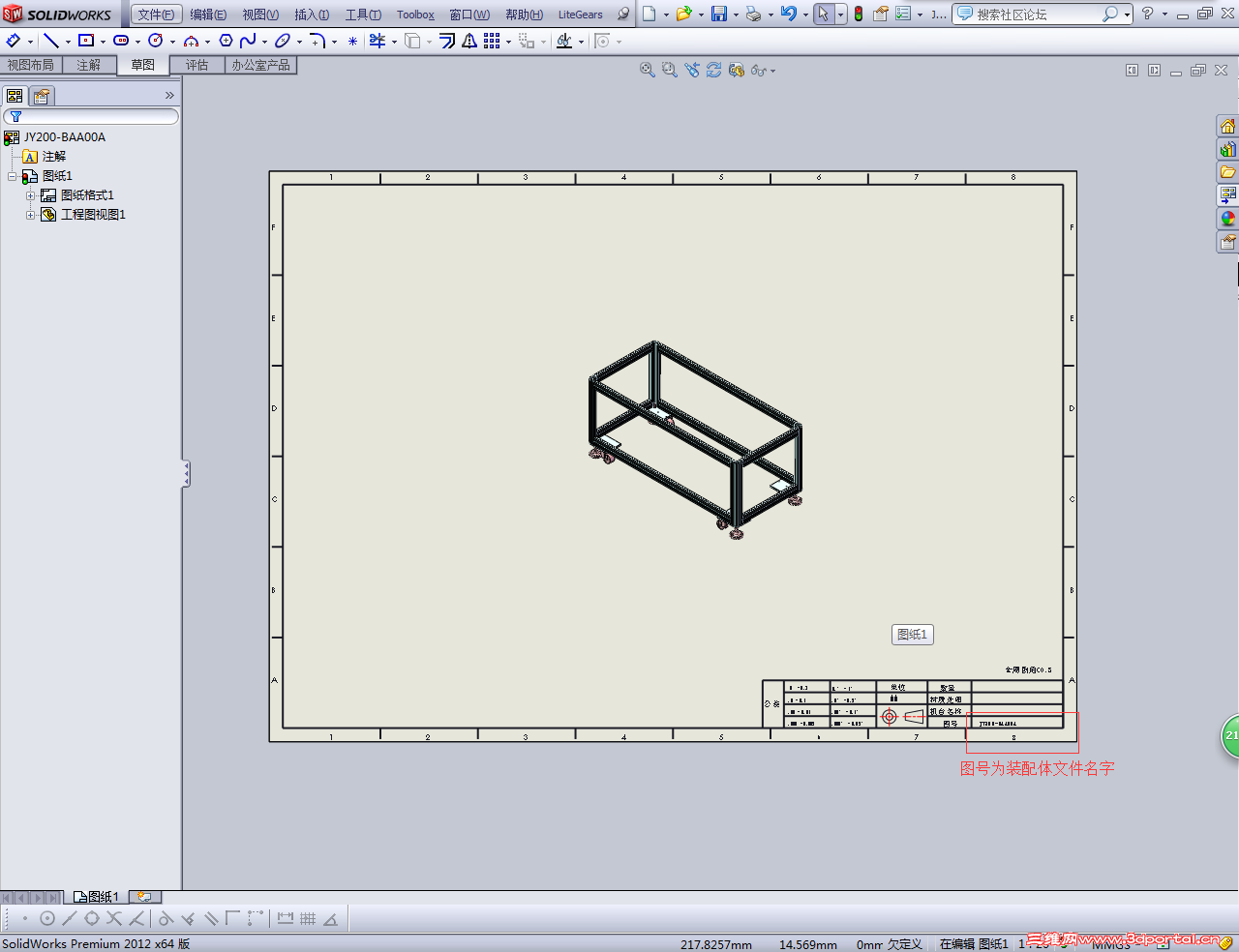Switch to the 注解 tab
1239x952 pixels.
[89, 65]
